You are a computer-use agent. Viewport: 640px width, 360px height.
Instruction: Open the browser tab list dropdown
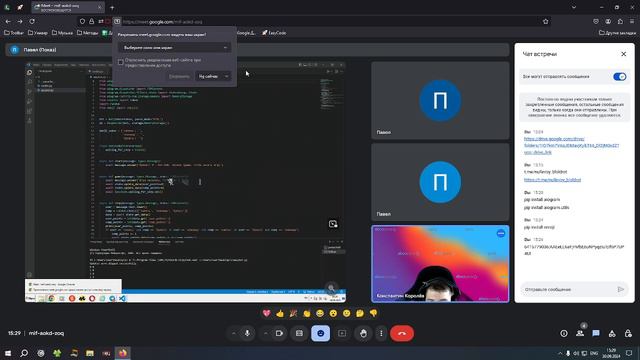click(x=574, y=7)
